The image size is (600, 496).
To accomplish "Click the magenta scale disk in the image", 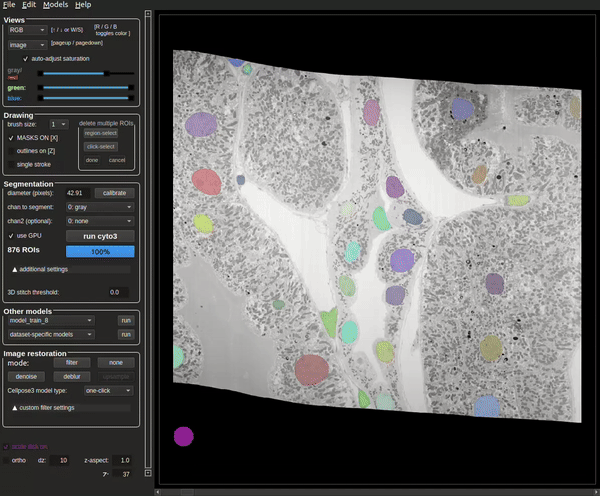I will click(x=183, y=436).
